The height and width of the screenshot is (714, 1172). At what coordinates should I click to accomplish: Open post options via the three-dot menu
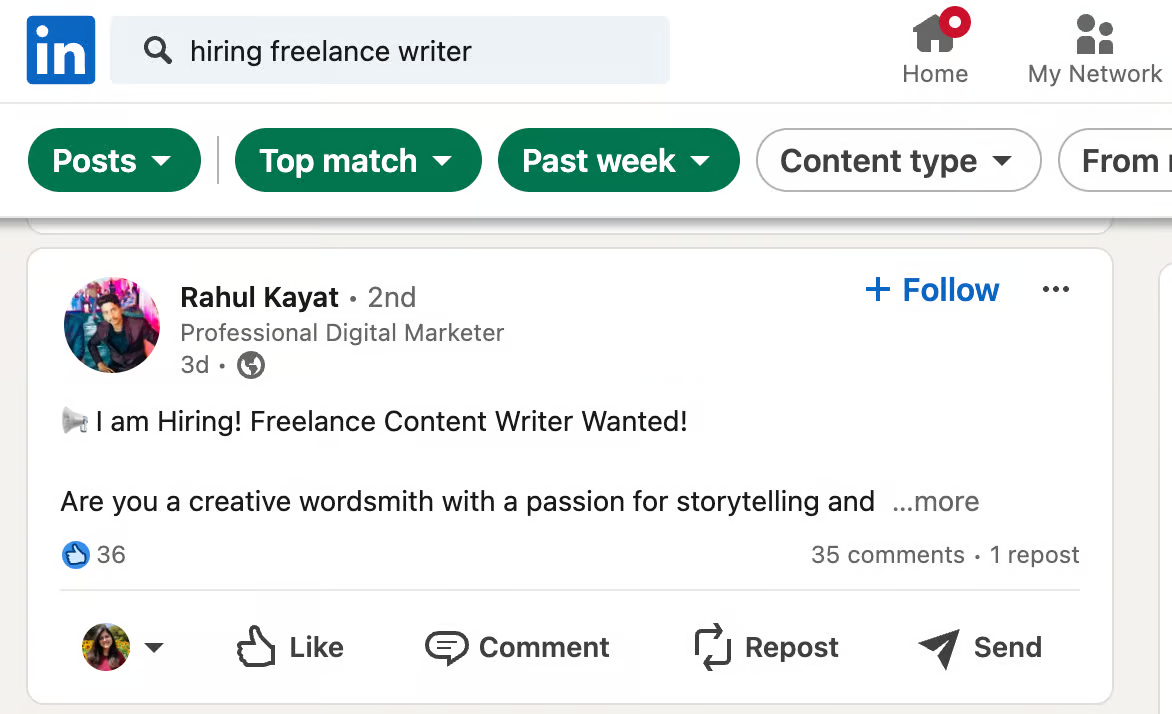pos(1056,289)
